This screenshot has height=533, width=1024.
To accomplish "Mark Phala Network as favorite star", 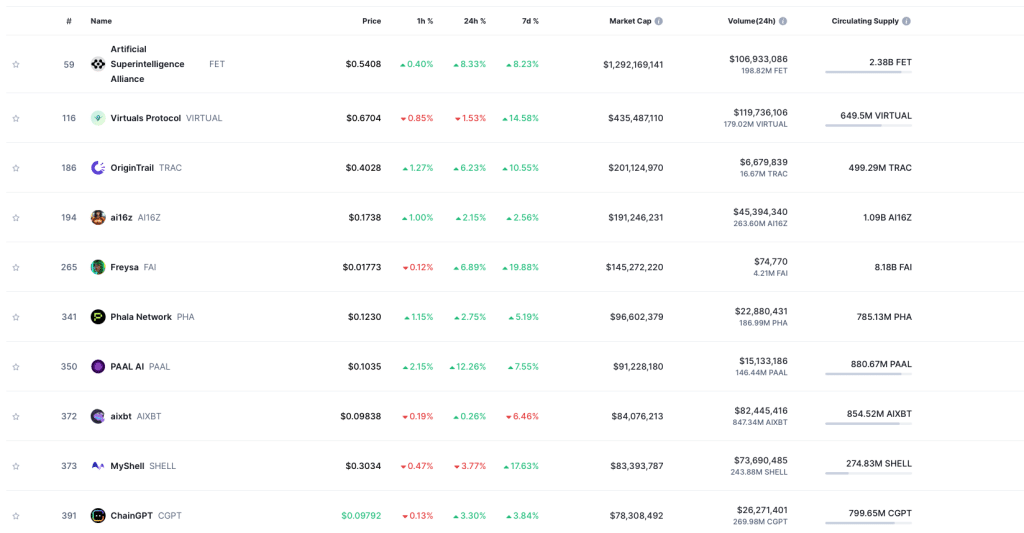I will coord(16,317).
